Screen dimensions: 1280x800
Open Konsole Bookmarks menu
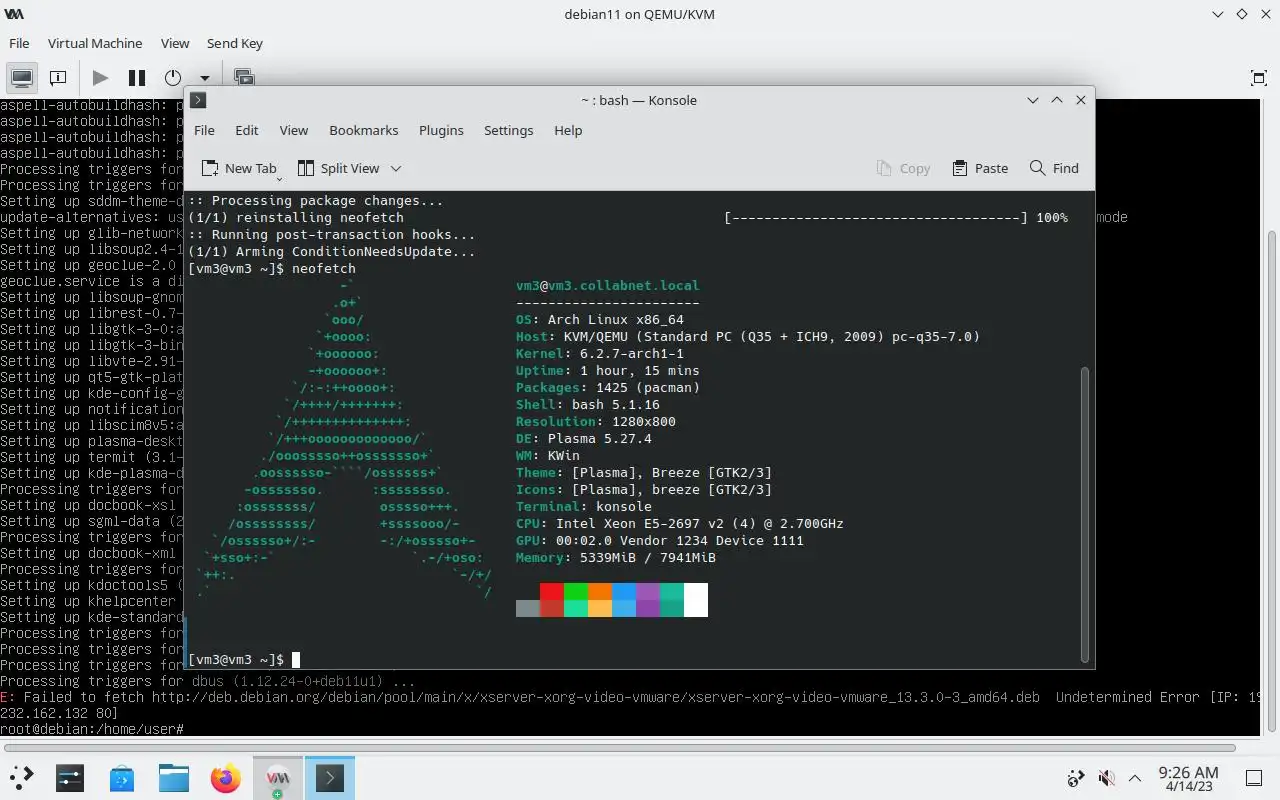[x=364, y=130]
